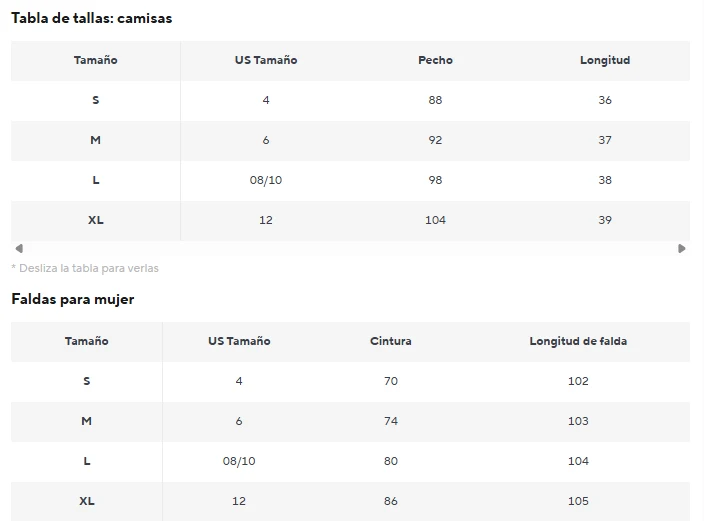Select the M size row label in shirts table
704x521 pixels.
pos(96,140)
